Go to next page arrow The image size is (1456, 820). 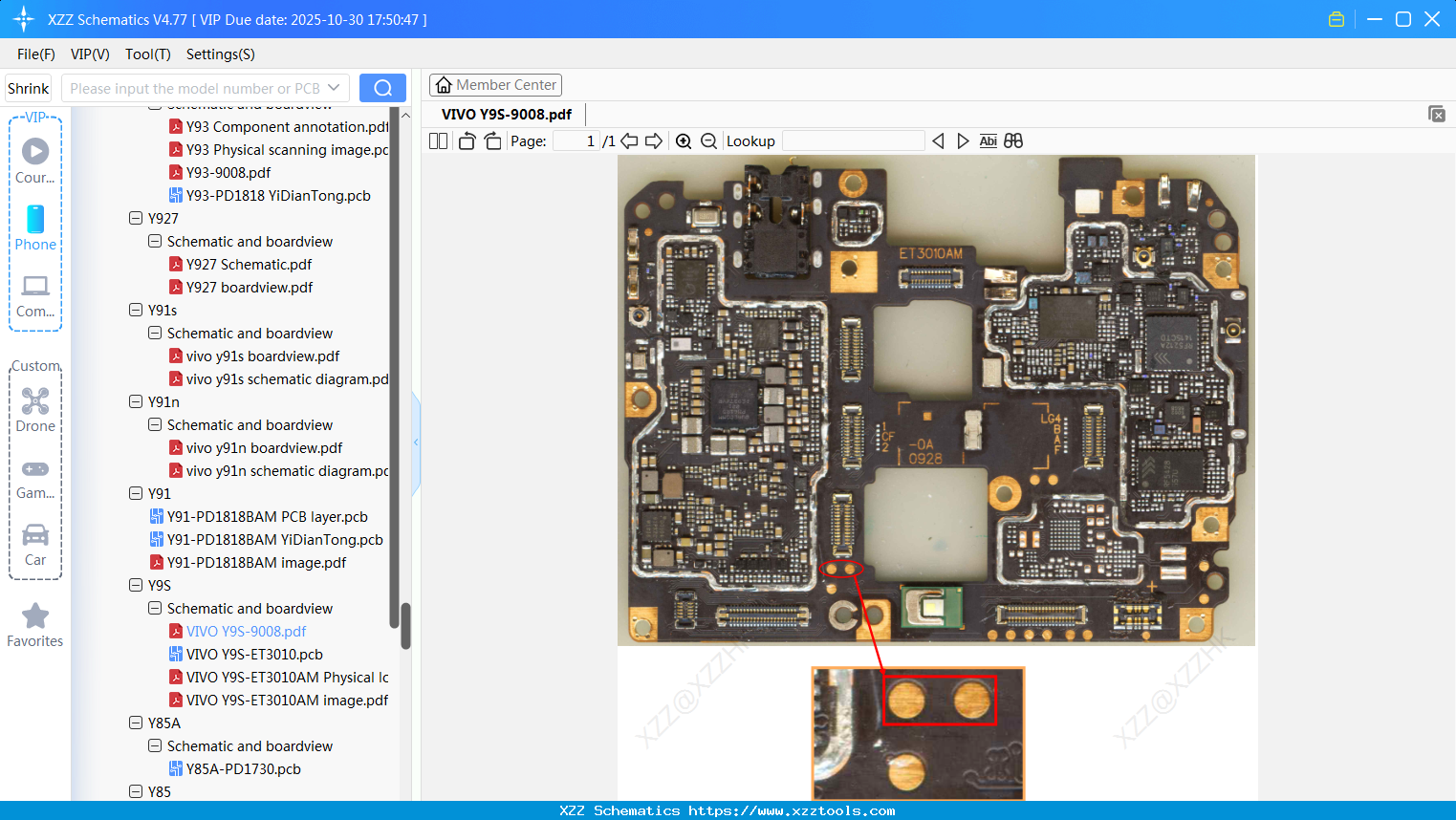tap(654, 141)
